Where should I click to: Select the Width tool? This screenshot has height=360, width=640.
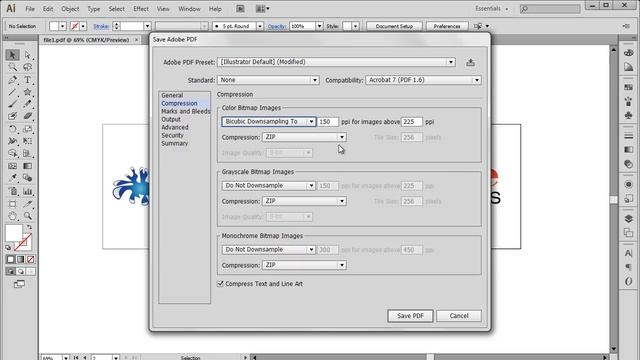tap(12, 141)
